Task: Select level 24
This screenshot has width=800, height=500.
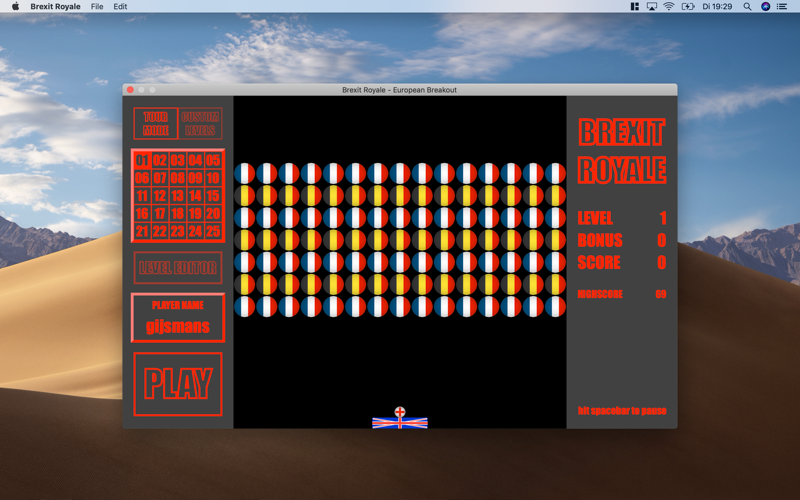Action: tap(195, 231)
